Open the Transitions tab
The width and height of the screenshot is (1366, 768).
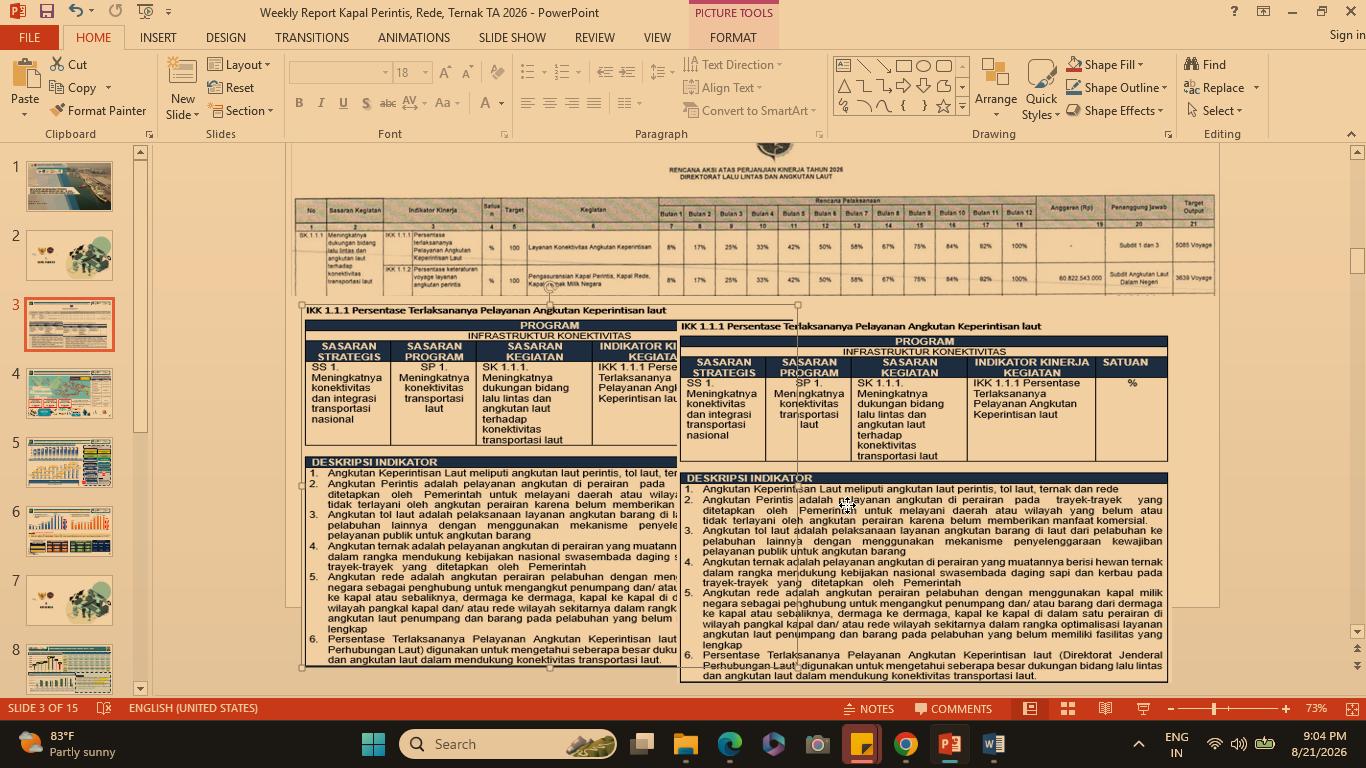pos(312,37)
